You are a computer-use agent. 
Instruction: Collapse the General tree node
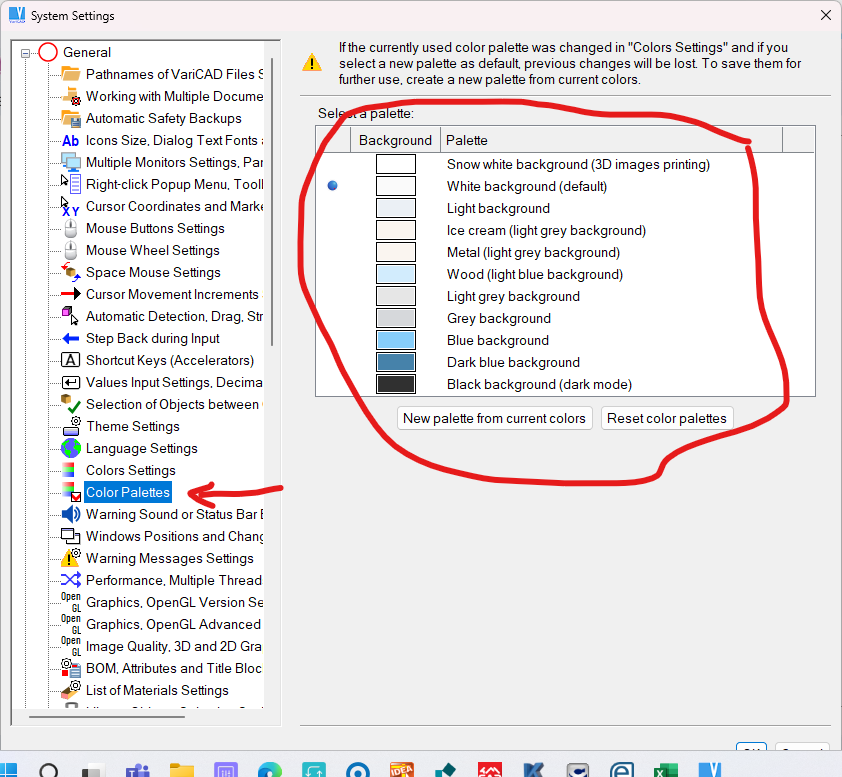click(x=26, y=53)
